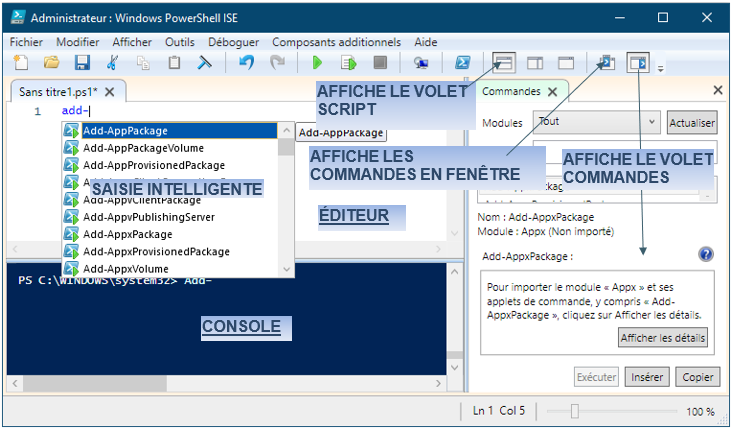
Task: Create a new script with the New icon
Action: point(21,62)
